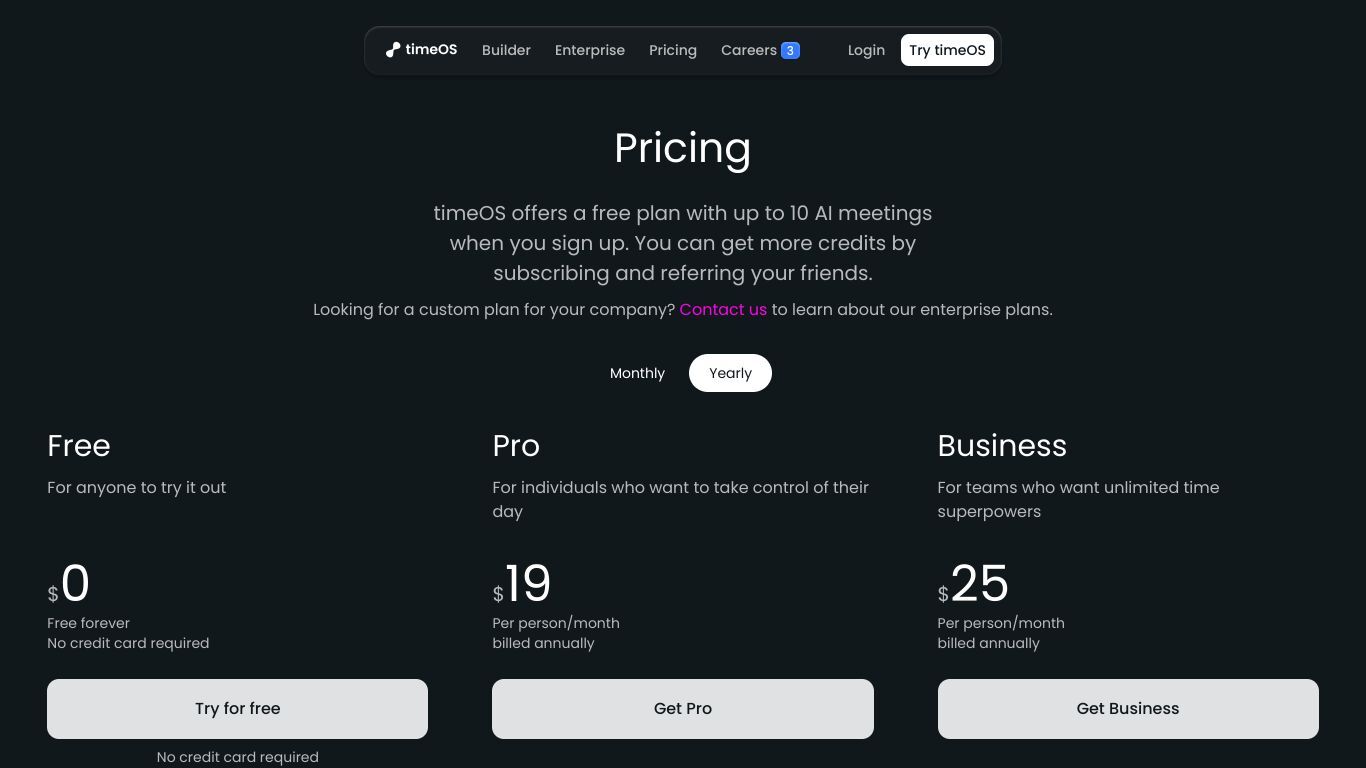1366x768 pixels.
Task: Open the Builder page
Action: [506, 50]
